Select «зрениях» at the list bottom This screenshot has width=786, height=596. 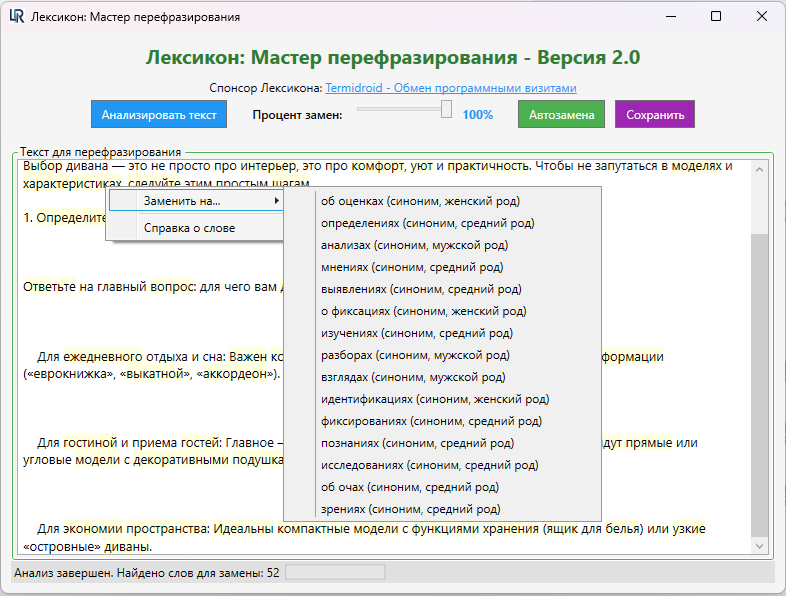[x=410, y=509]
